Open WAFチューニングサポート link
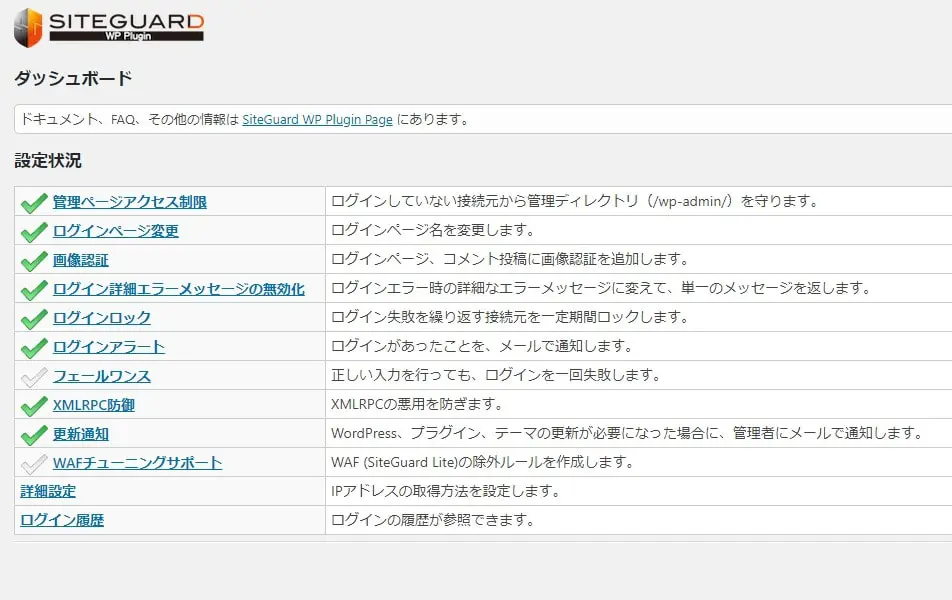The image size is (952, 600). (x=138, y=463)
